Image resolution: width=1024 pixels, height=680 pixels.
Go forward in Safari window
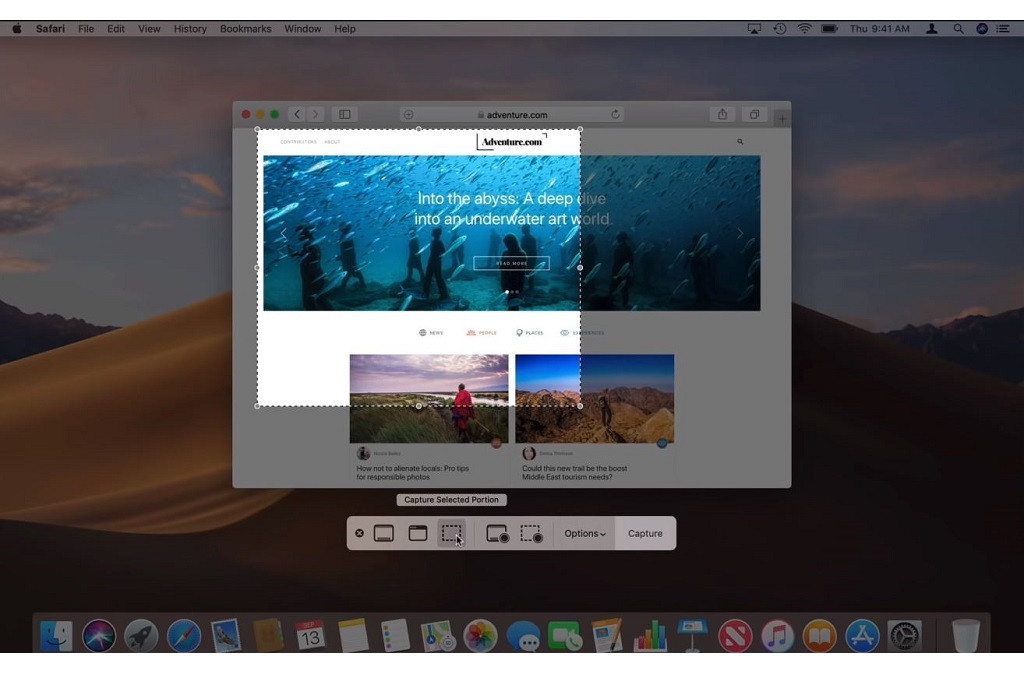315,114
